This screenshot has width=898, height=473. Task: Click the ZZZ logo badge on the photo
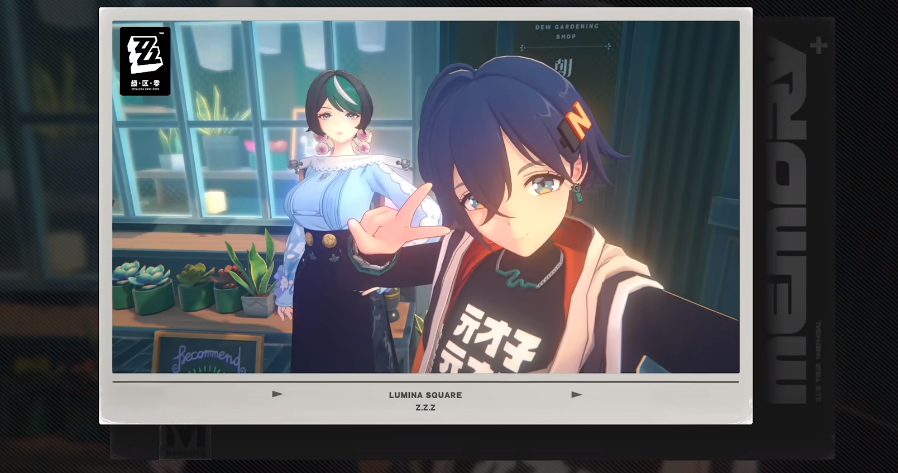click(x=145, y=61)
